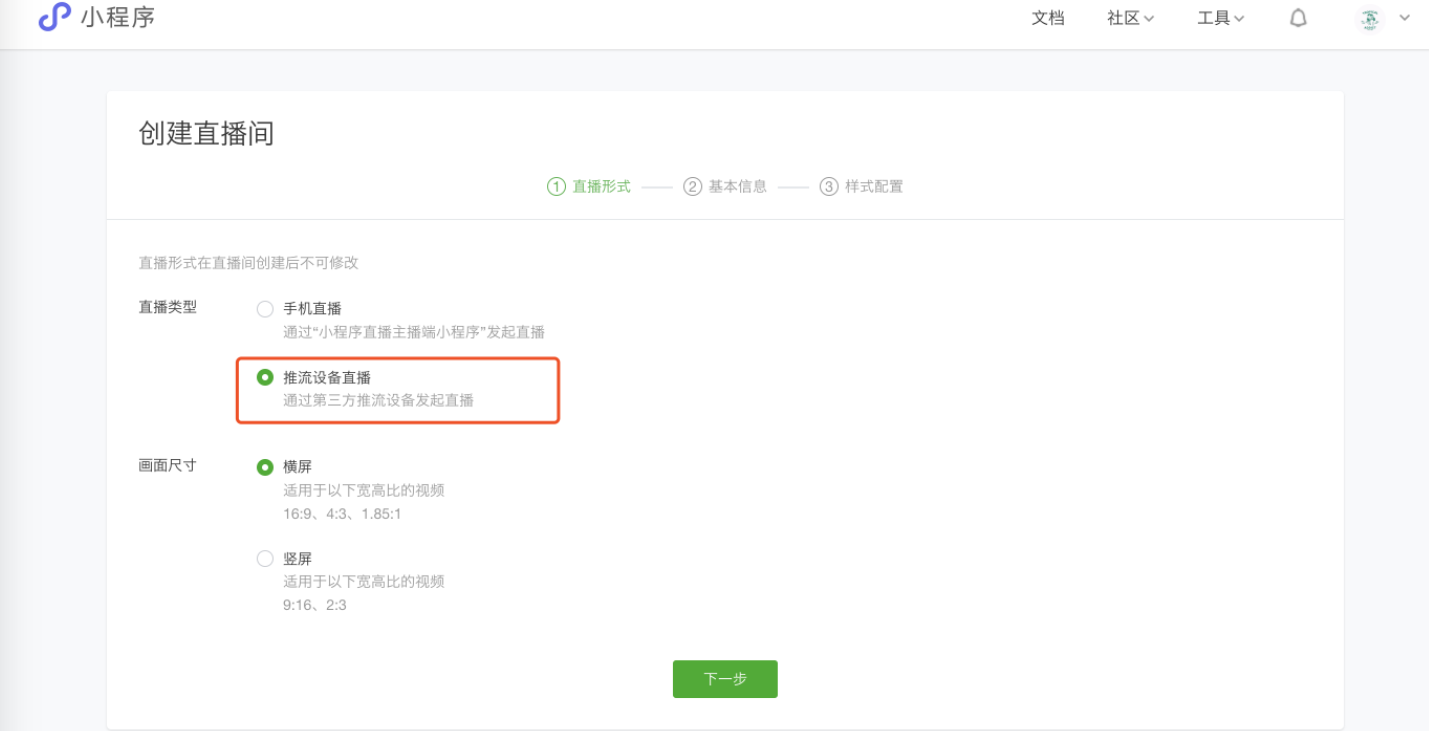This screenshot has width=1429, height=731.
Task: Click the user avatar icon
Action: [x=1370, y=18]
